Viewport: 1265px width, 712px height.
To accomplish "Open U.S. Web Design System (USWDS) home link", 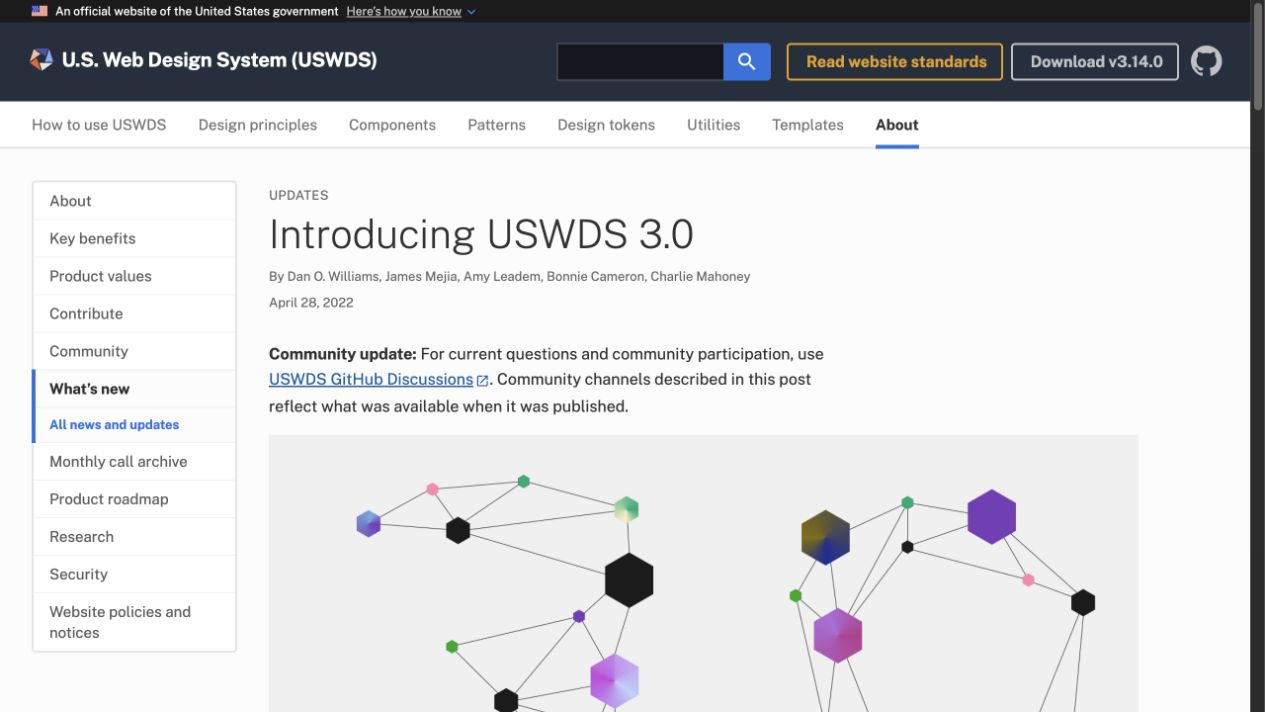I will tap(219, 60).
